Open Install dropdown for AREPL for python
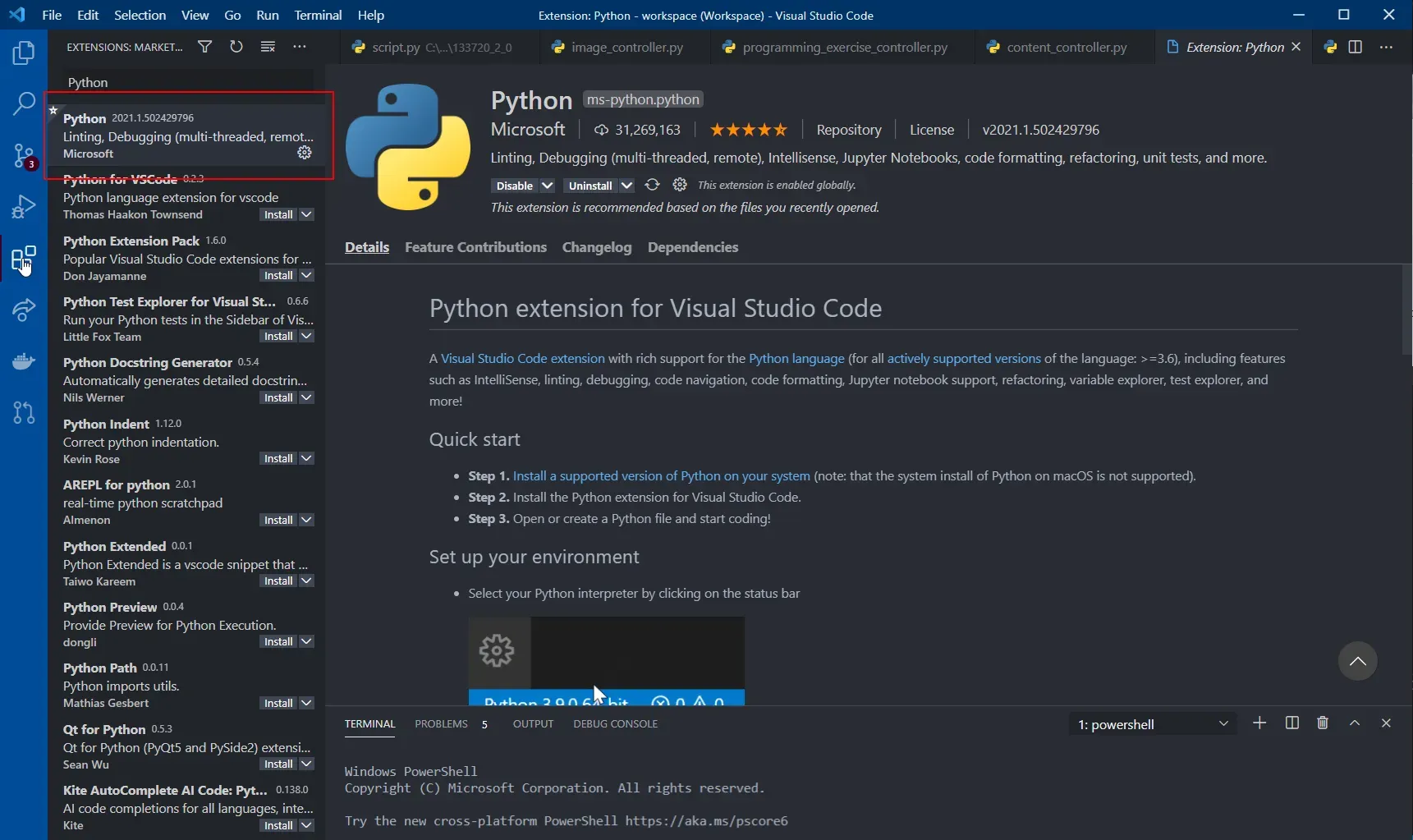 tap(306, 520)
